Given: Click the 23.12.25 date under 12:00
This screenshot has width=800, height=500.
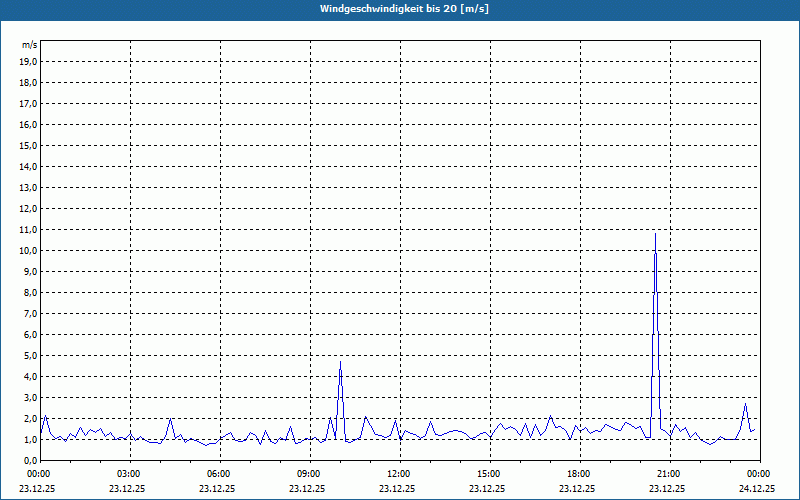Looking at the screenshot, I should coord(398,489).
